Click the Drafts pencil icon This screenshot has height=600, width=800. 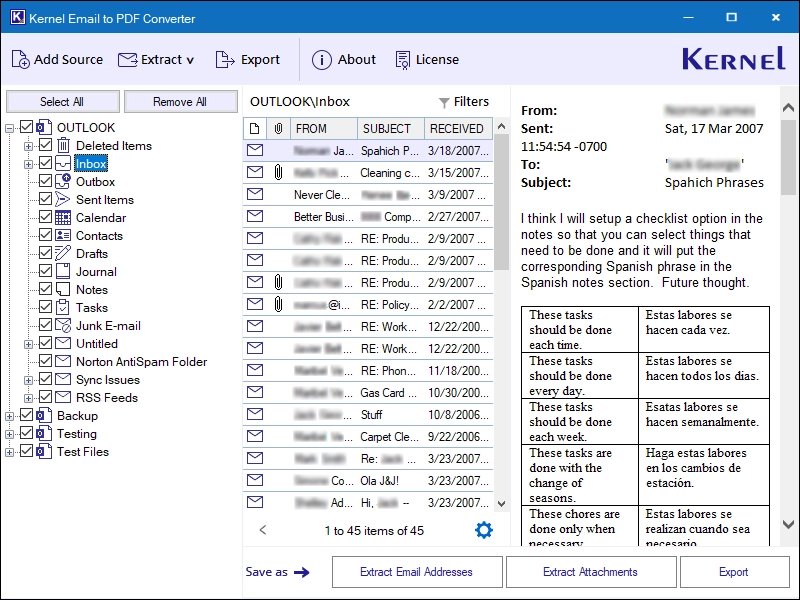click(x=63, y=253)
